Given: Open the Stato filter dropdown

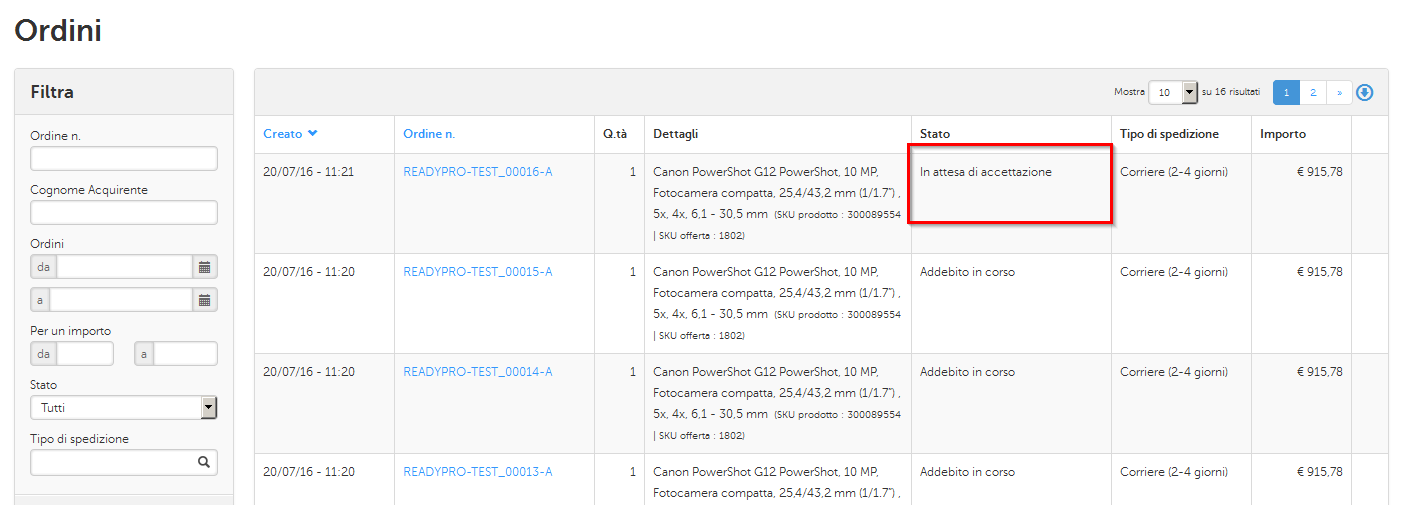Looking at the screenshot, I should pyautogui.click(x=124, y=407).
